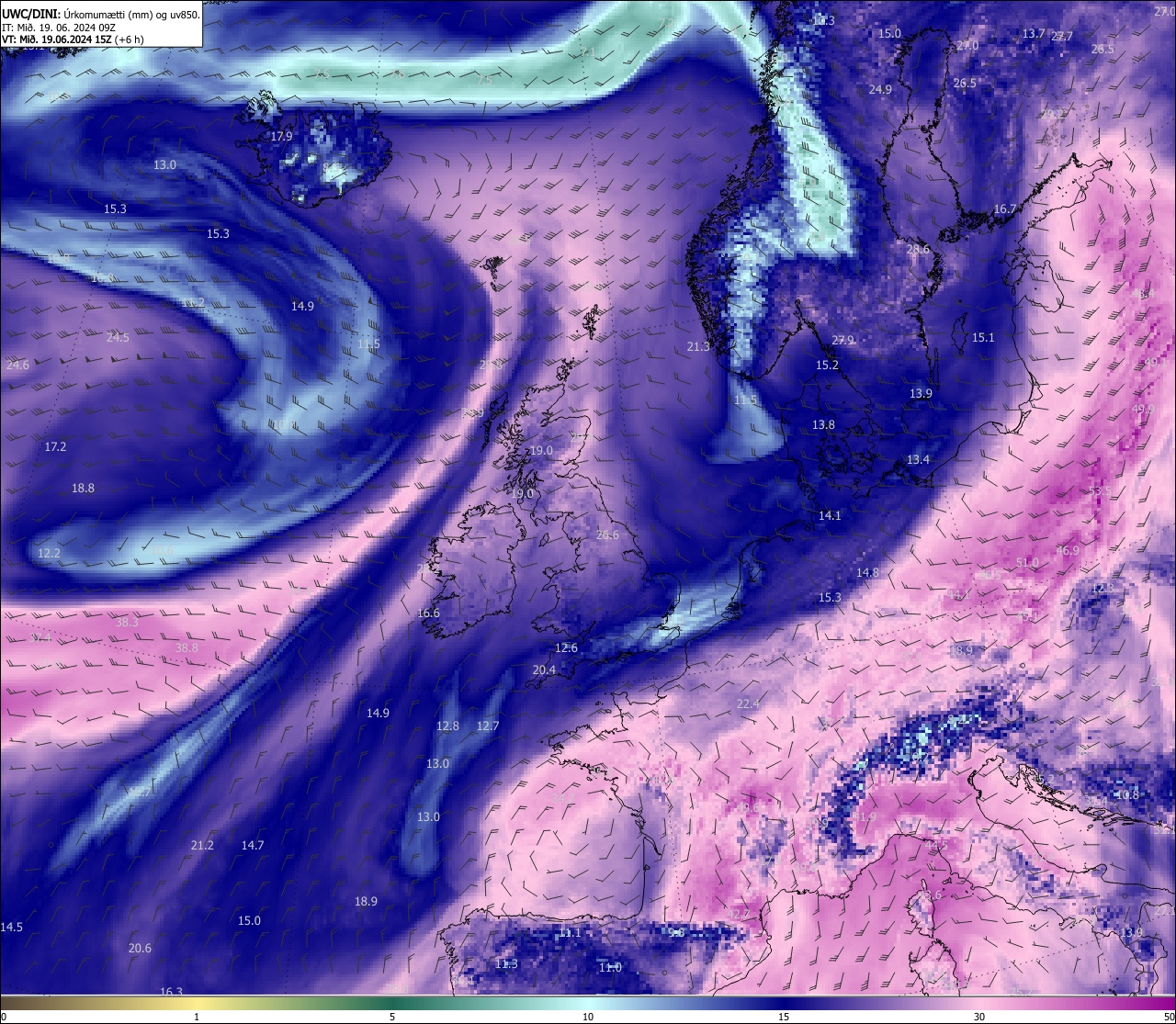
Task: Click the 38.3 value on the map
Action: (127, 622)
